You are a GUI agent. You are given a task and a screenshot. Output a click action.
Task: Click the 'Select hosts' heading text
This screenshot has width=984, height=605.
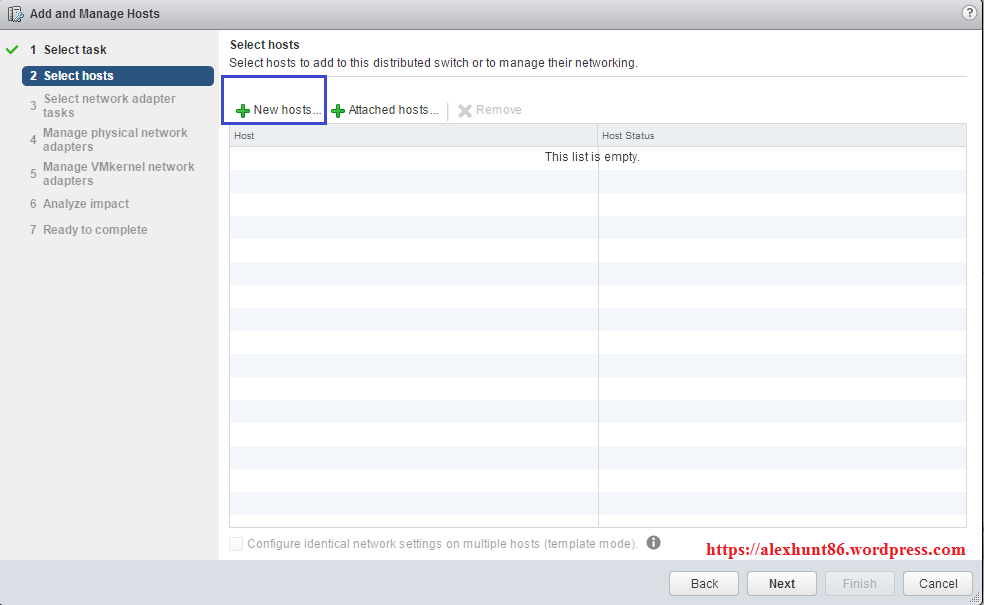[x=265, y=45]
